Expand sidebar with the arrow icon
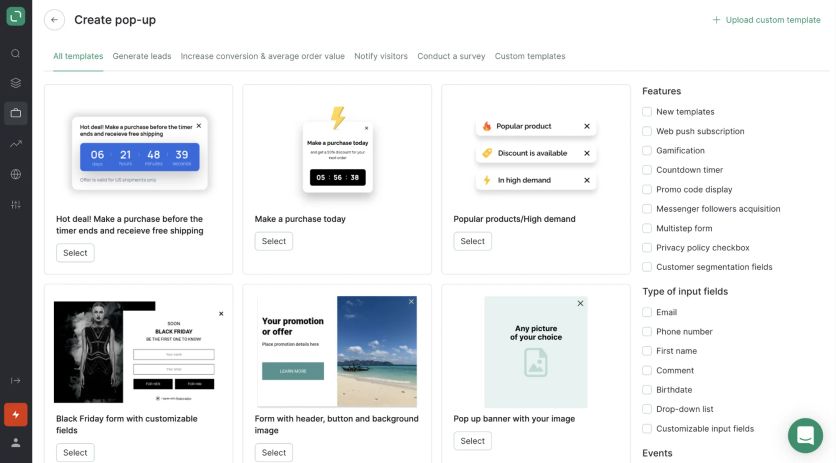836x463 pixels. [x=15, y=380]
